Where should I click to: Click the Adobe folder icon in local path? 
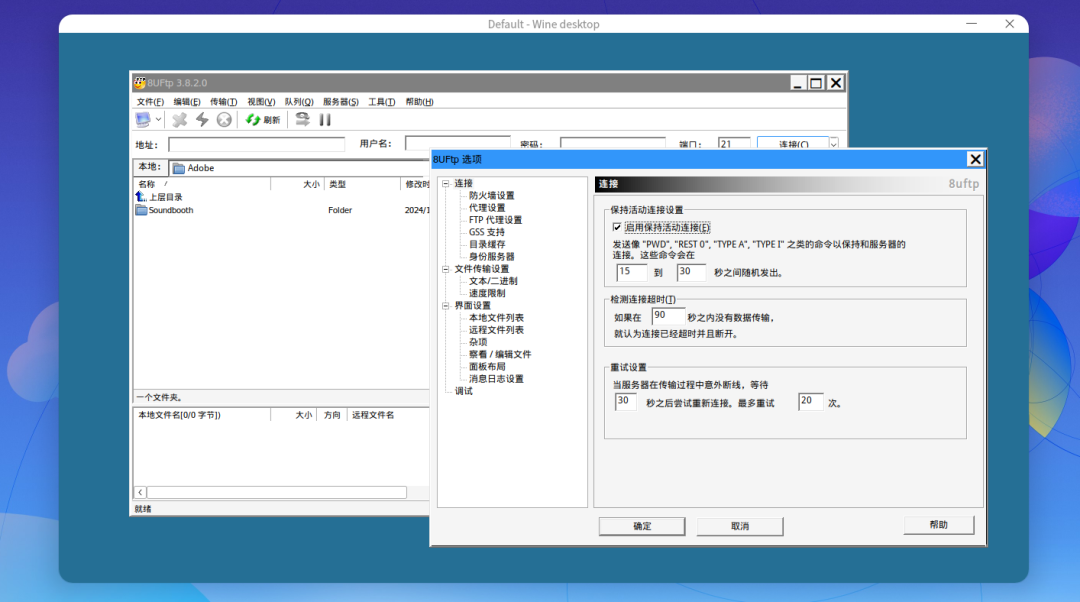tap(180, 167)
